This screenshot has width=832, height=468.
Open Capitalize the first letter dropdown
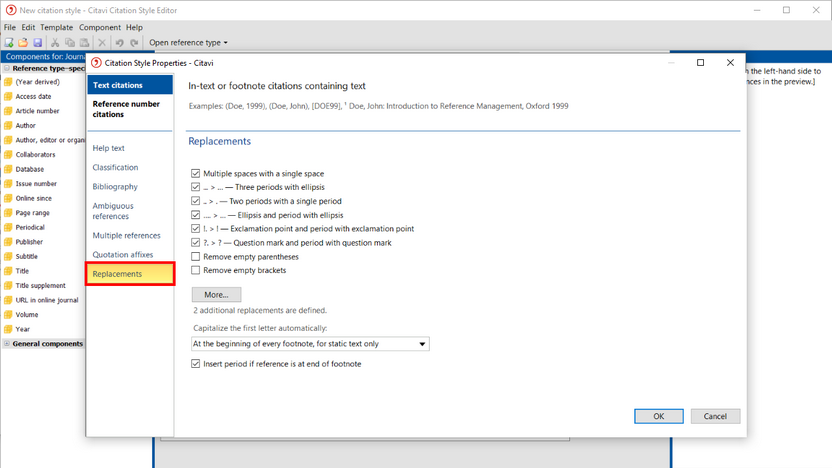pos(310,344)
